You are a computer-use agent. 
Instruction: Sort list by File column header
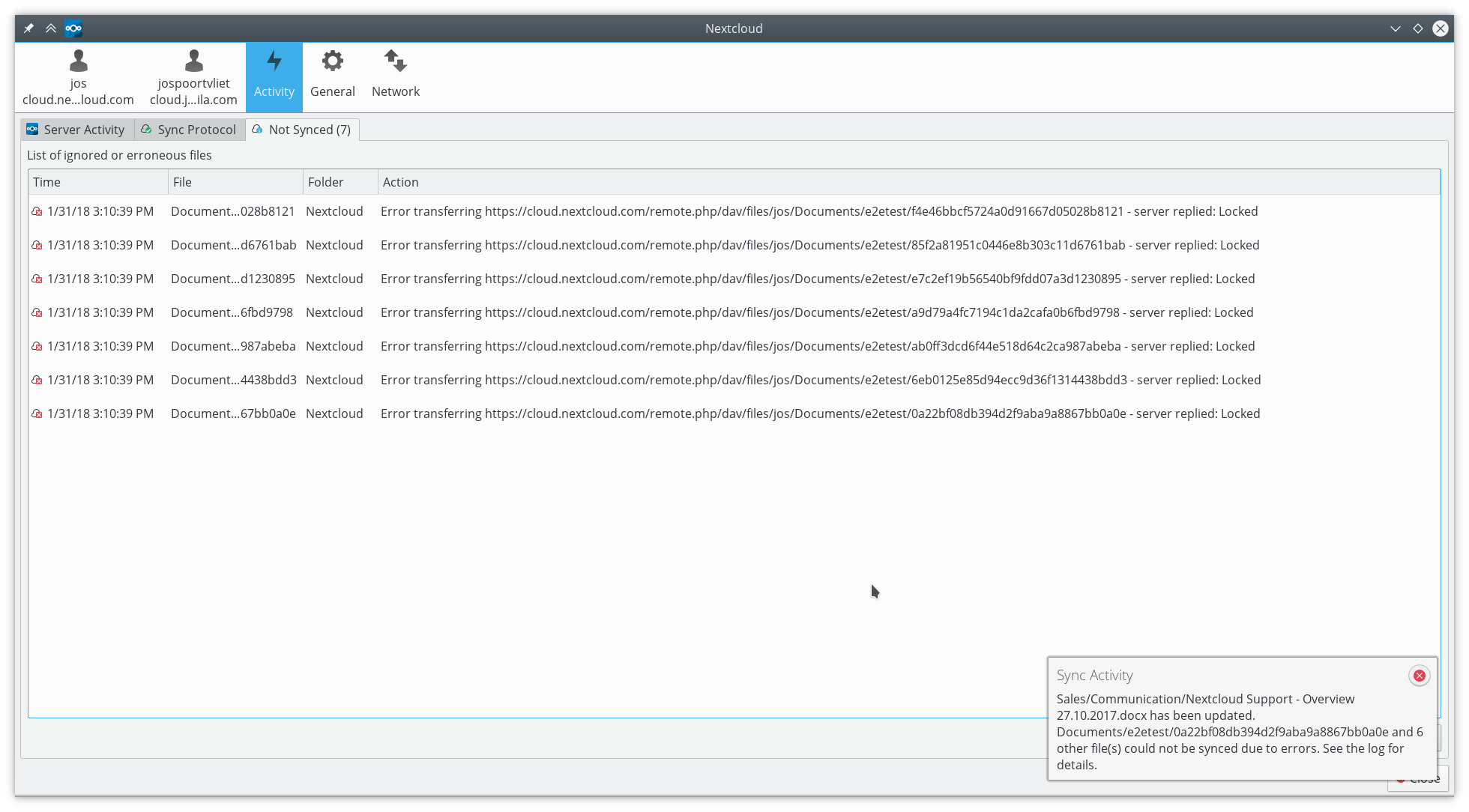pyautogui.click(x=236, y=182)
